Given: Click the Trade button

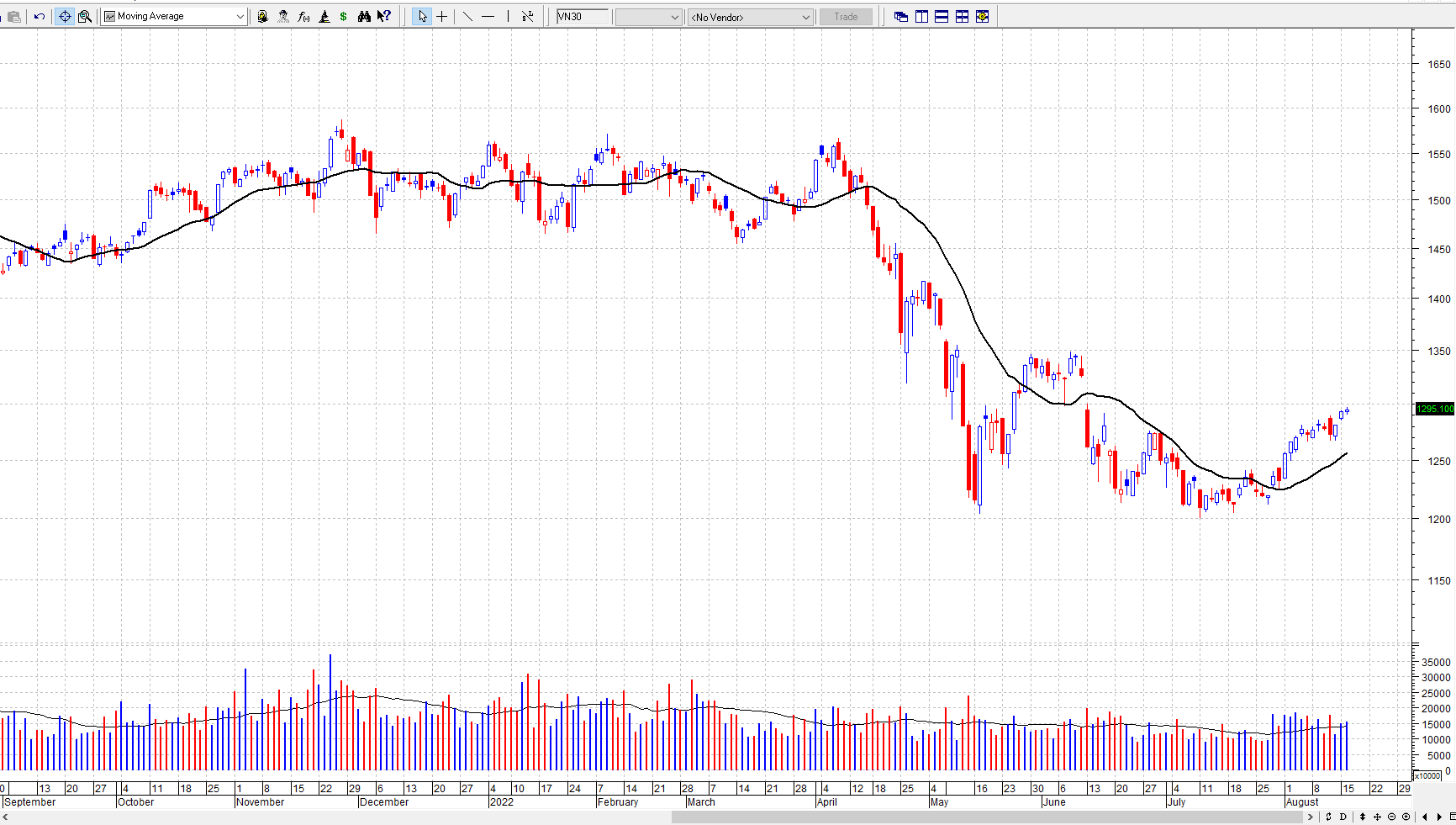Looking at the screenshot, I should pos(846,17).
